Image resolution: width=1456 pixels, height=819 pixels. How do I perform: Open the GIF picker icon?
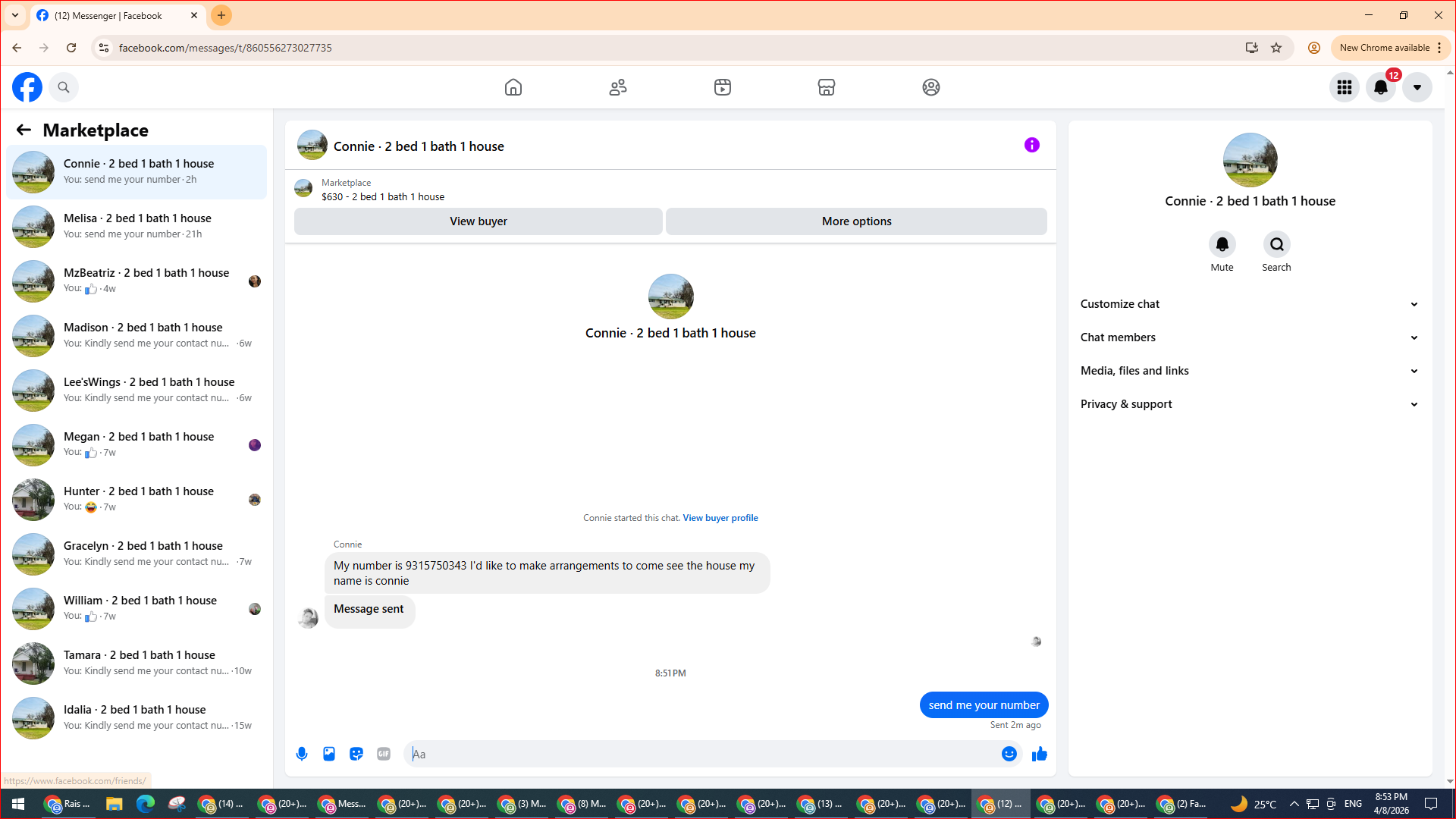tap(384, 754)
